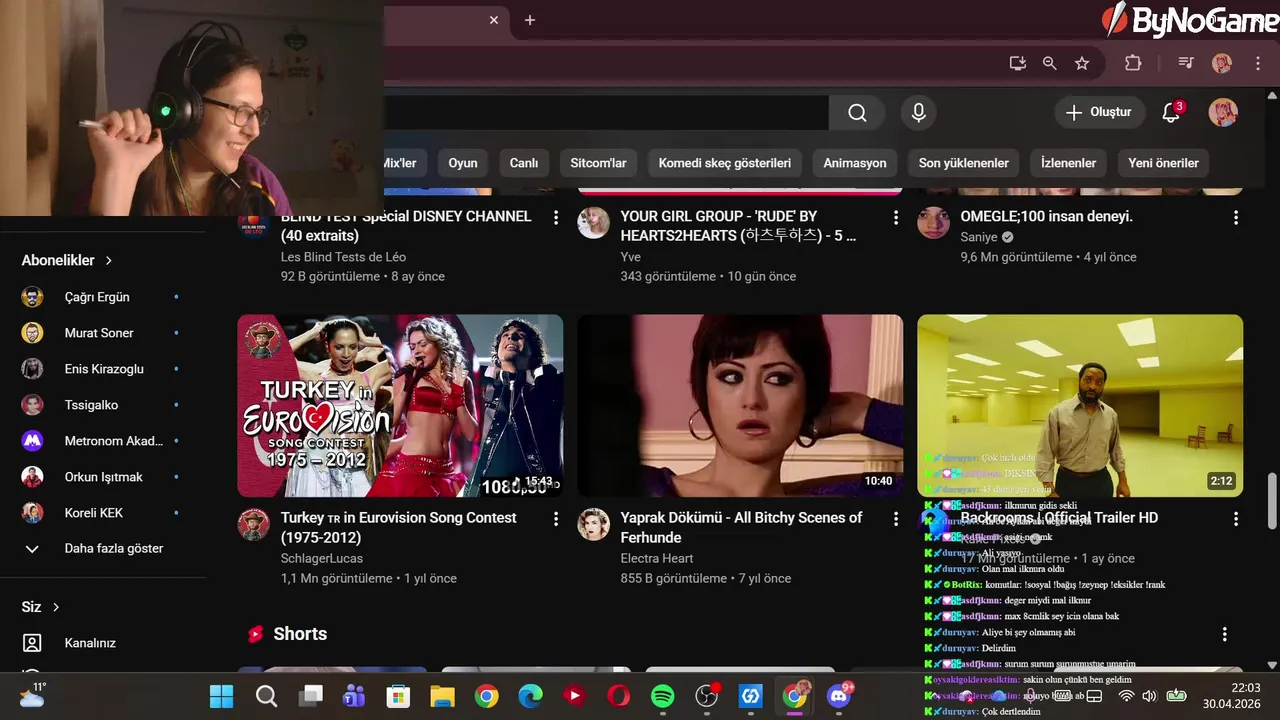Bookmark this page with the star icon
The height and width of the screenshot is (720, 1280).
(1082, 63)
